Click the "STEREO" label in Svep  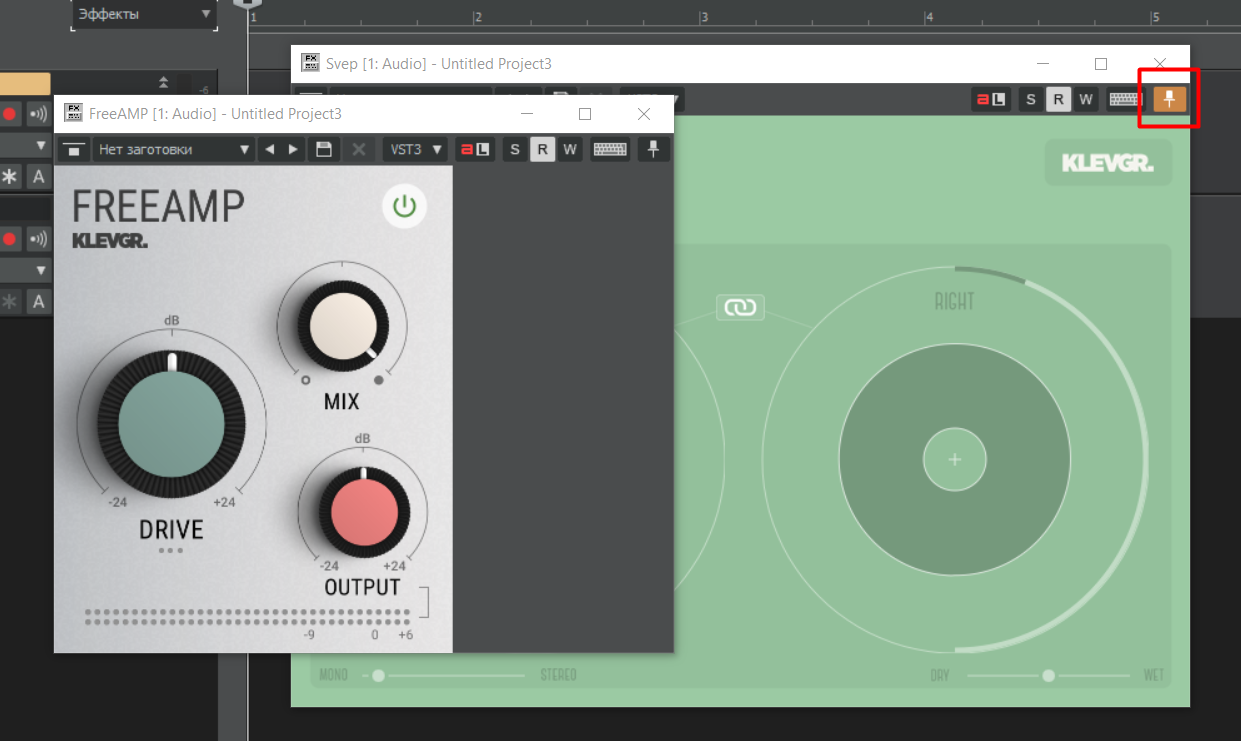tap(558, 676)
